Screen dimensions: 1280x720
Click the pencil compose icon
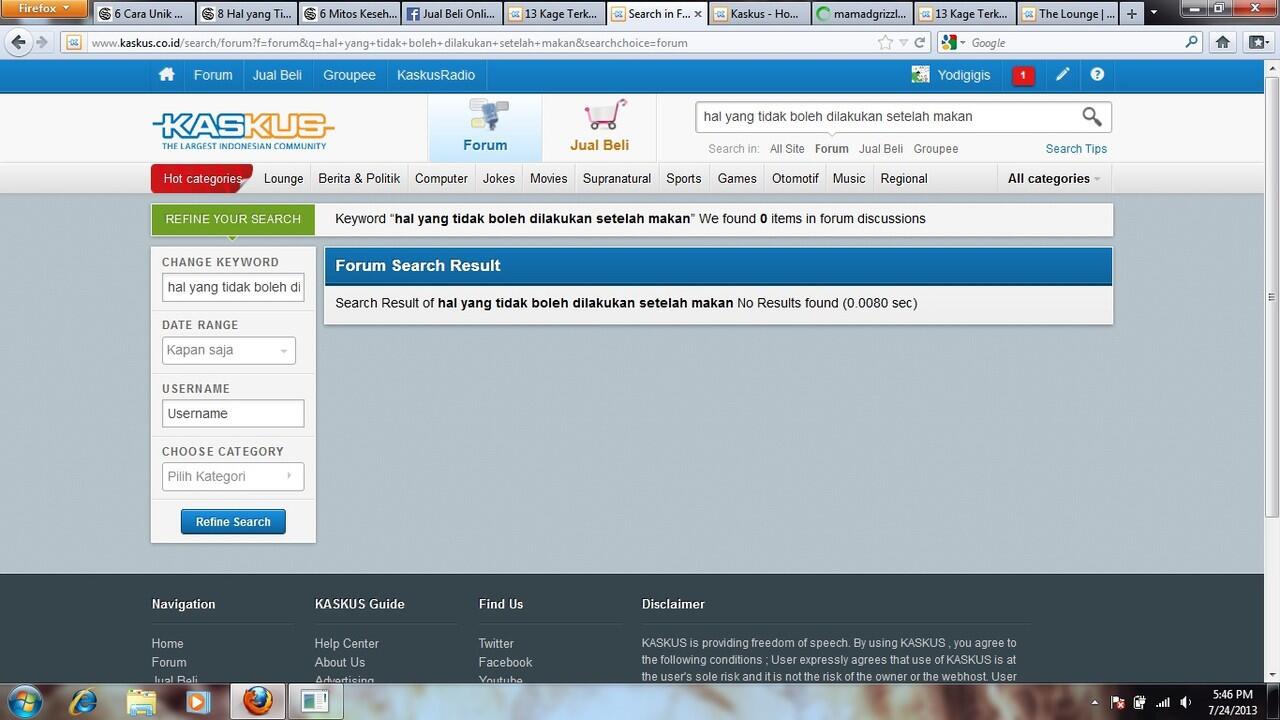[1062, 75]
